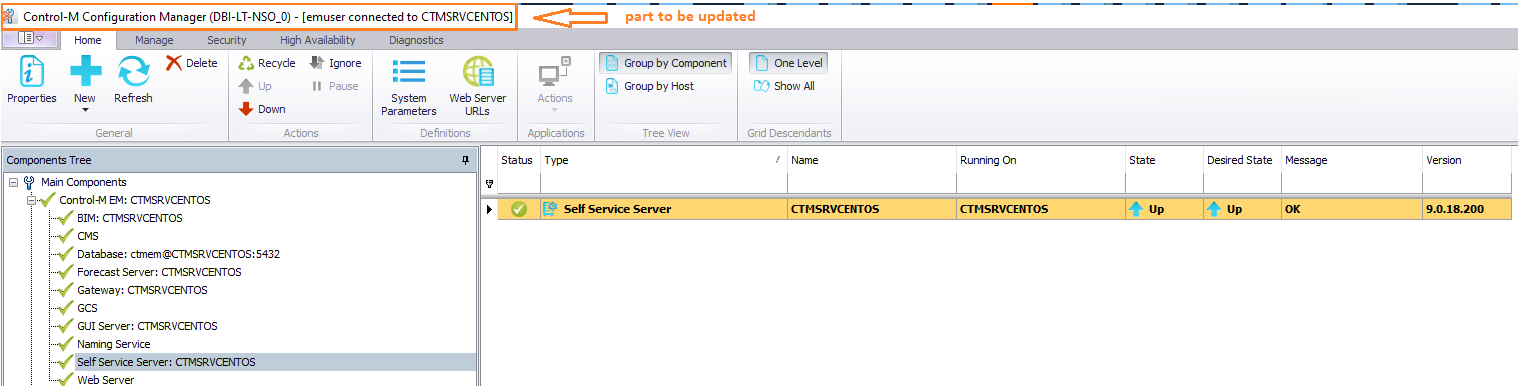1518x386 pixels.
Task: Click the Pause action
Action: [334, 86]
